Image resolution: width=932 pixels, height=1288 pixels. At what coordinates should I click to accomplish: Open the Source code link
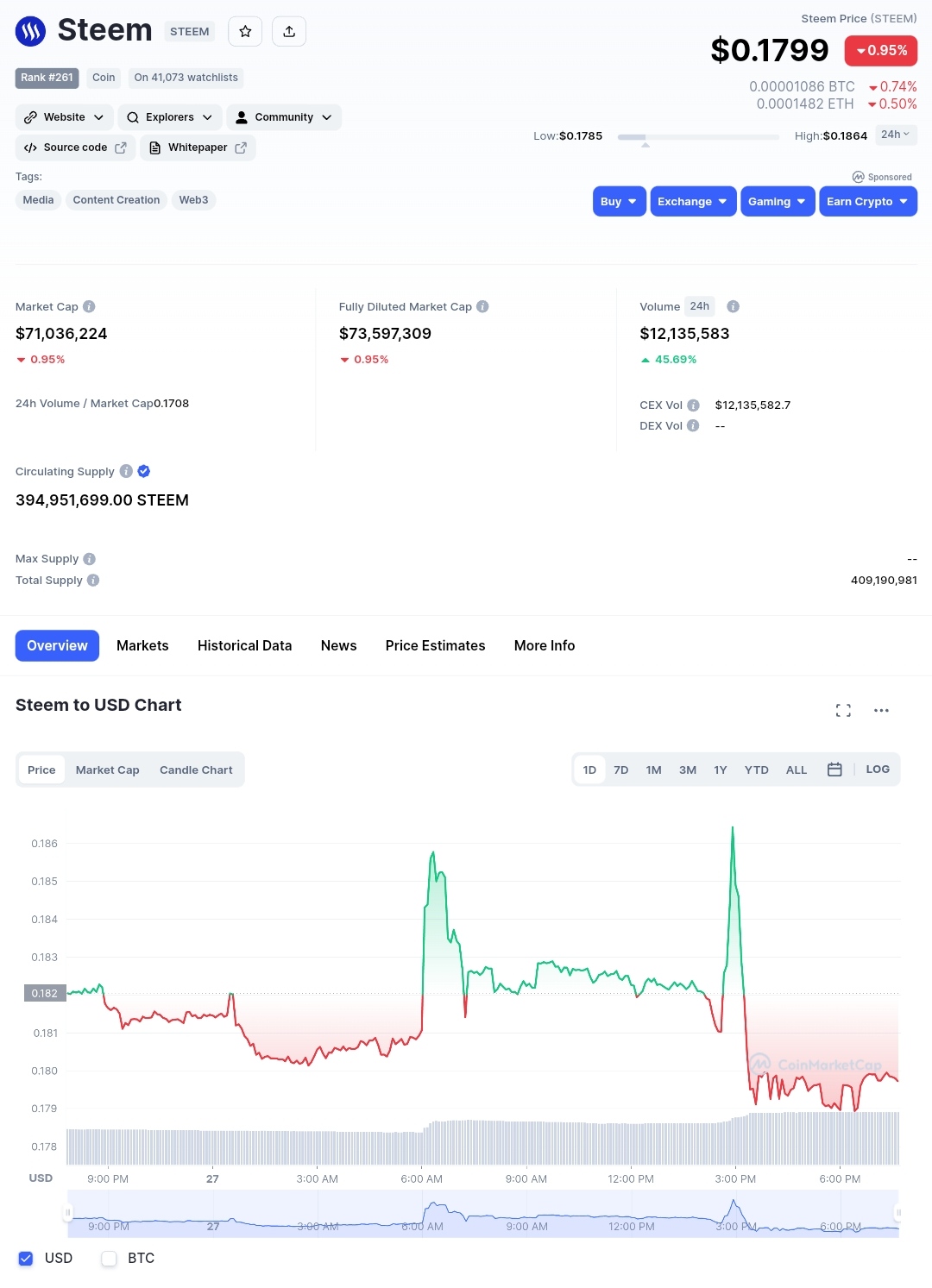75,148
